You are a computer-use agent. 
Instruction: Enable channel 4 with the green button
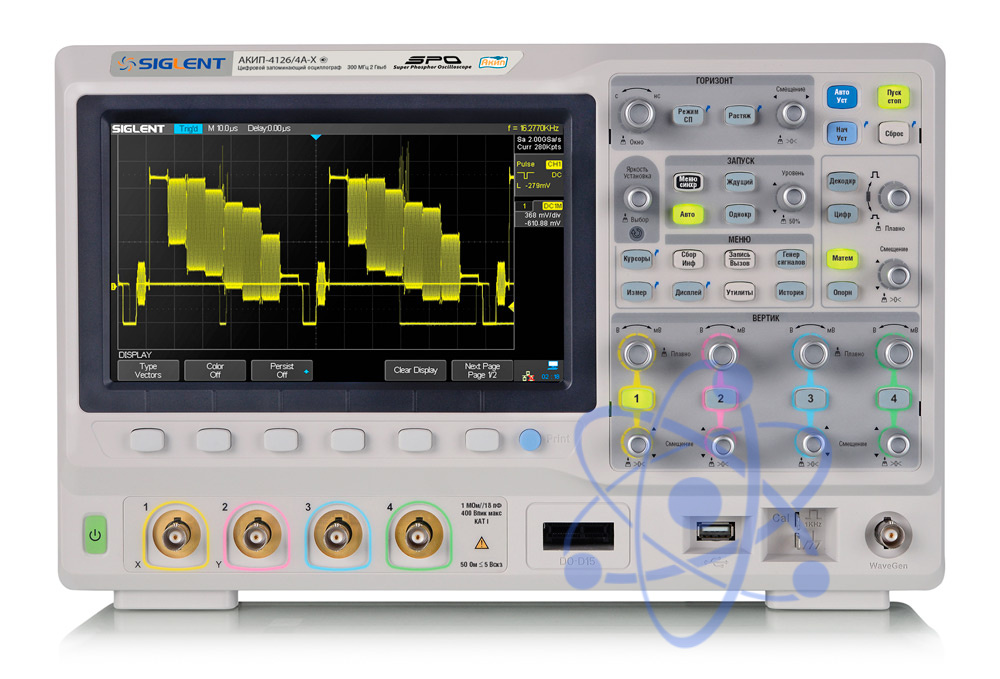pos(894,398)
